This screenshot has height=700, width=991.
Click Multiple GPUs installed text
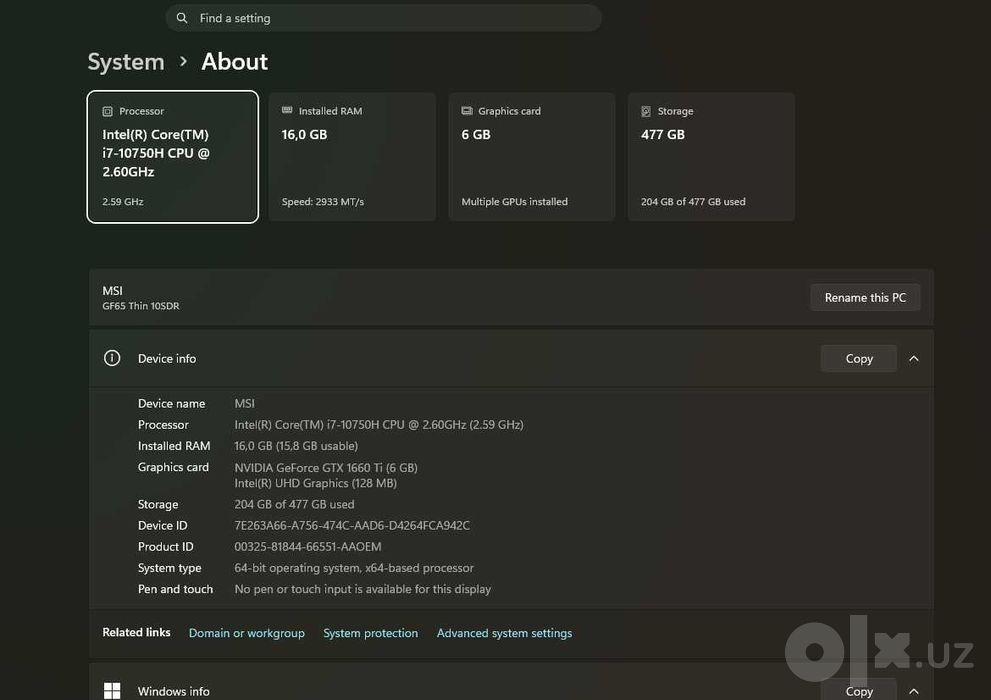click(x=514, y=202)
